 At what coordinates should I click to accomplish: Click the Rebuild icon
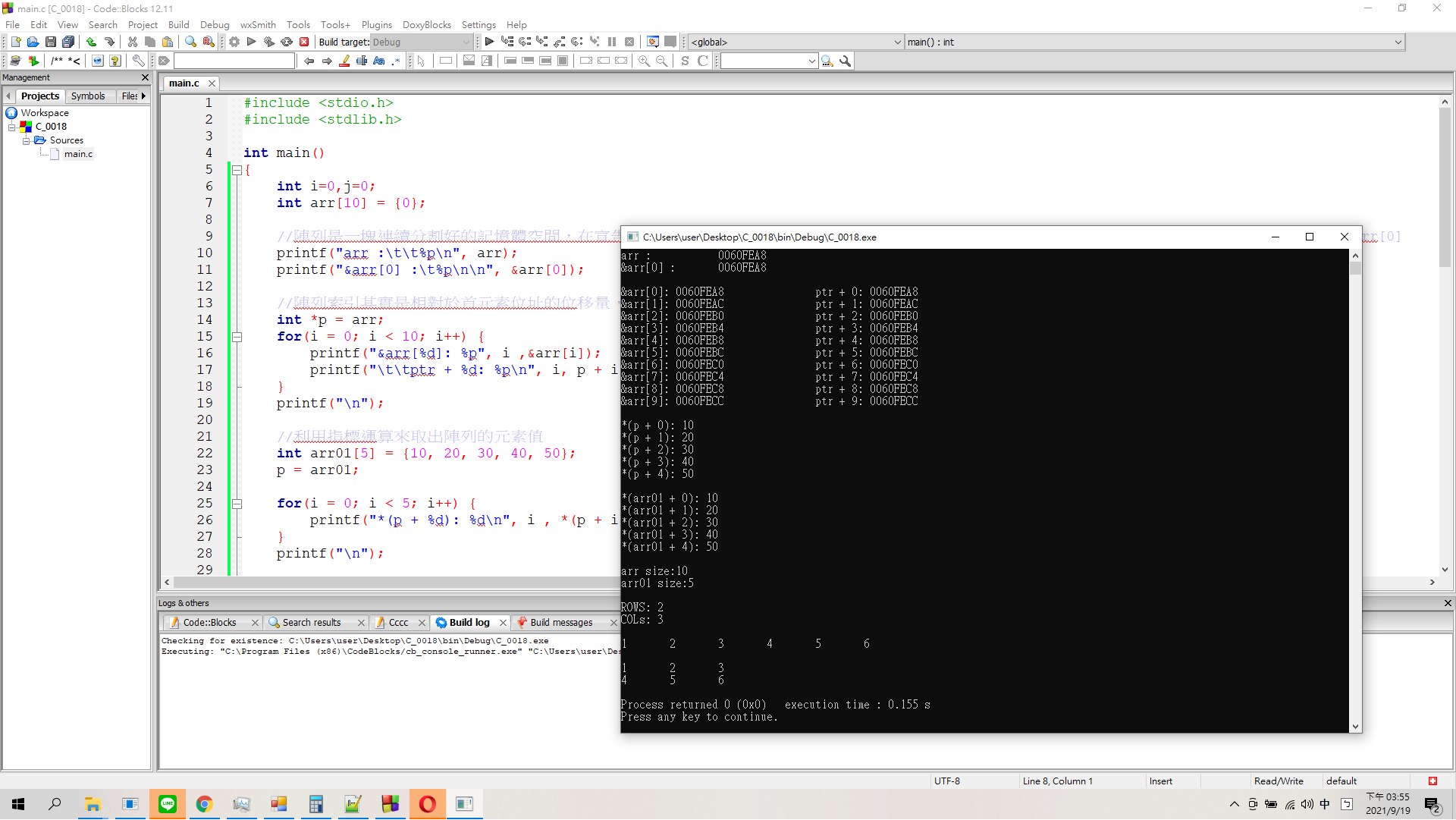(x=287, y=42)
